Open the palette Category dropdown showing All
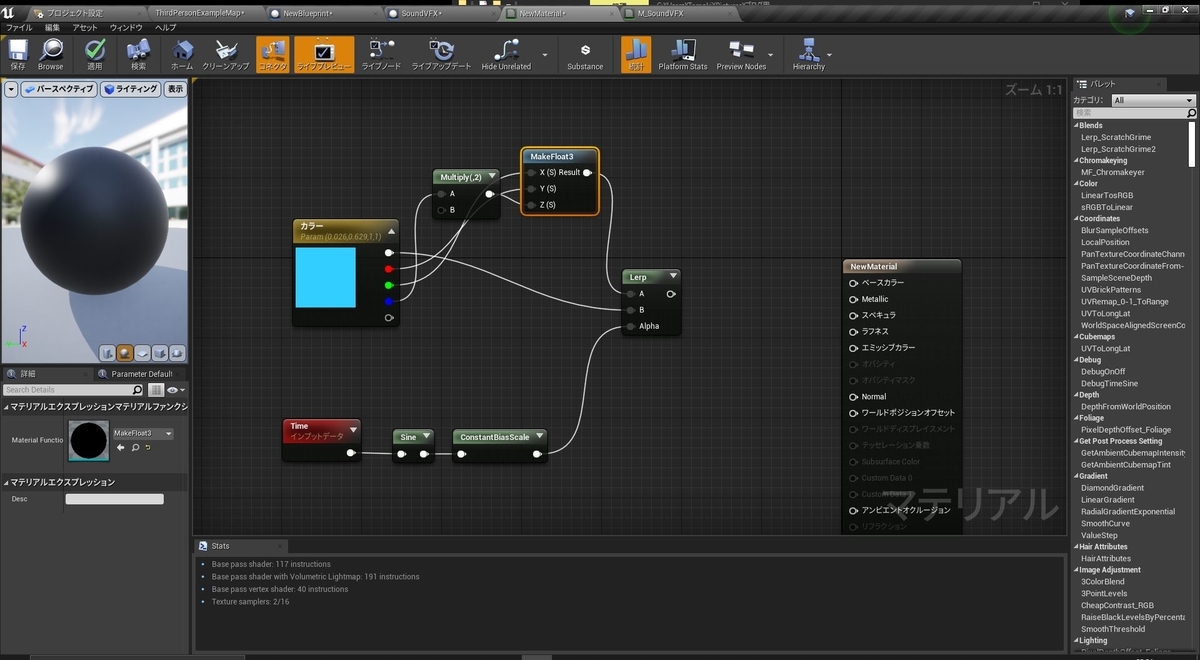 [x=1153, y=100]
